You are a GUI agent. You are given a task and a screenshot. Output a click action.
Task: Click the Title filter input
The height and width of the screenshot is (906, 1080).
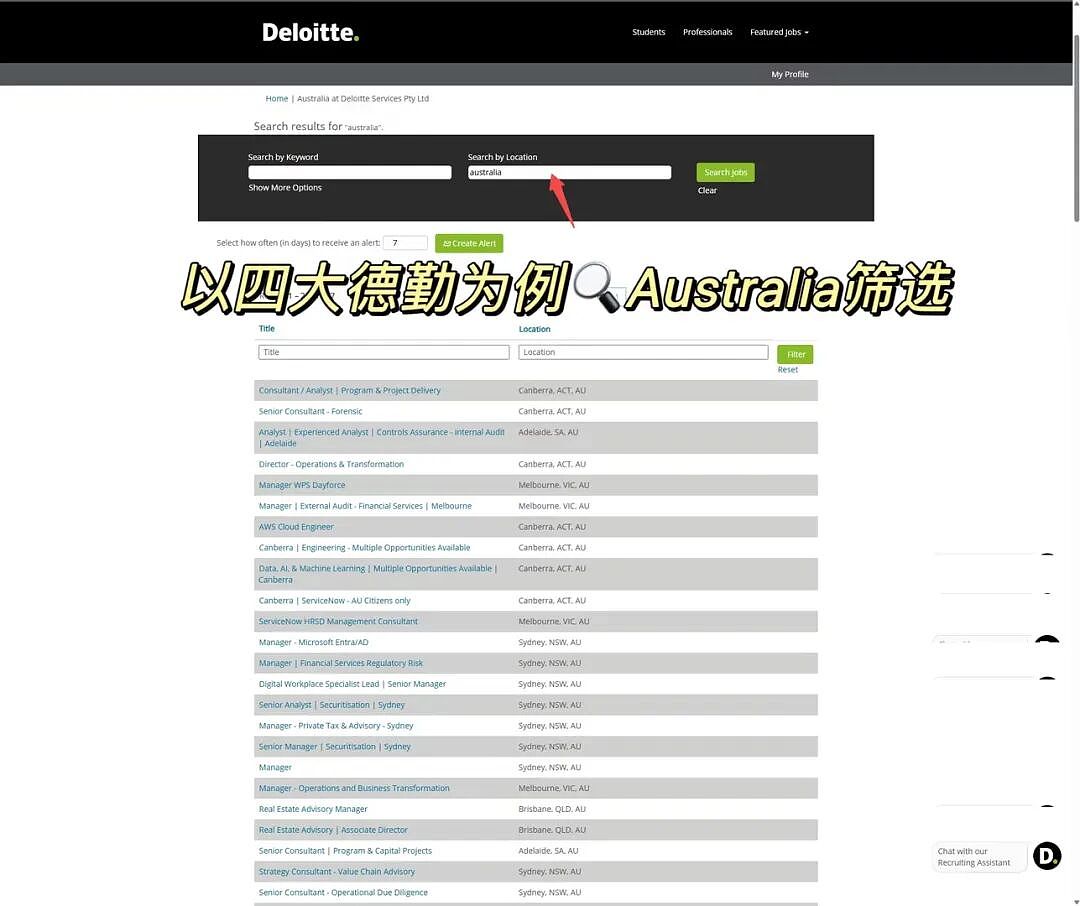click(384, 352)
